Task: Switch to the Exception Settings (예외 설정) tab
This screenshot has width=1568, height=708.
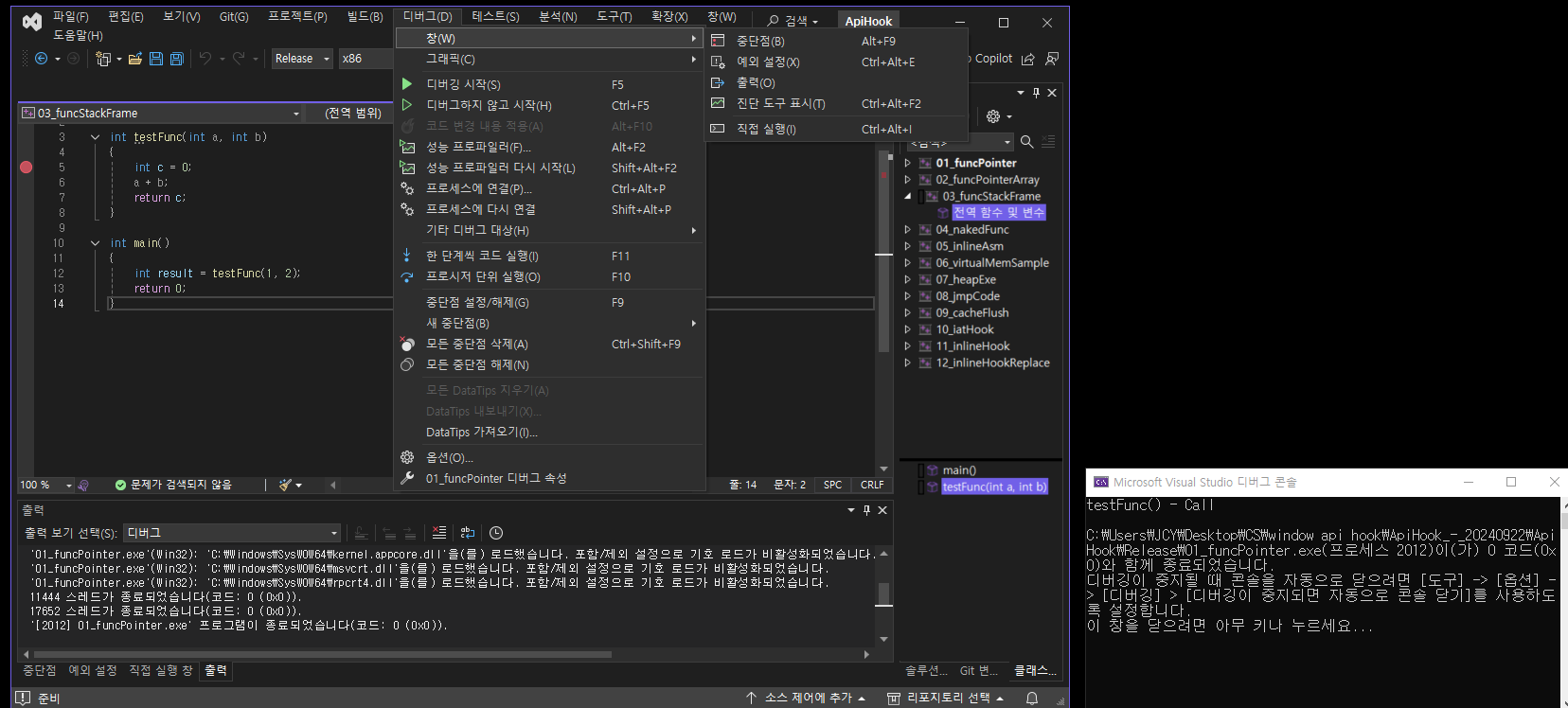Action: coord(93,670)
